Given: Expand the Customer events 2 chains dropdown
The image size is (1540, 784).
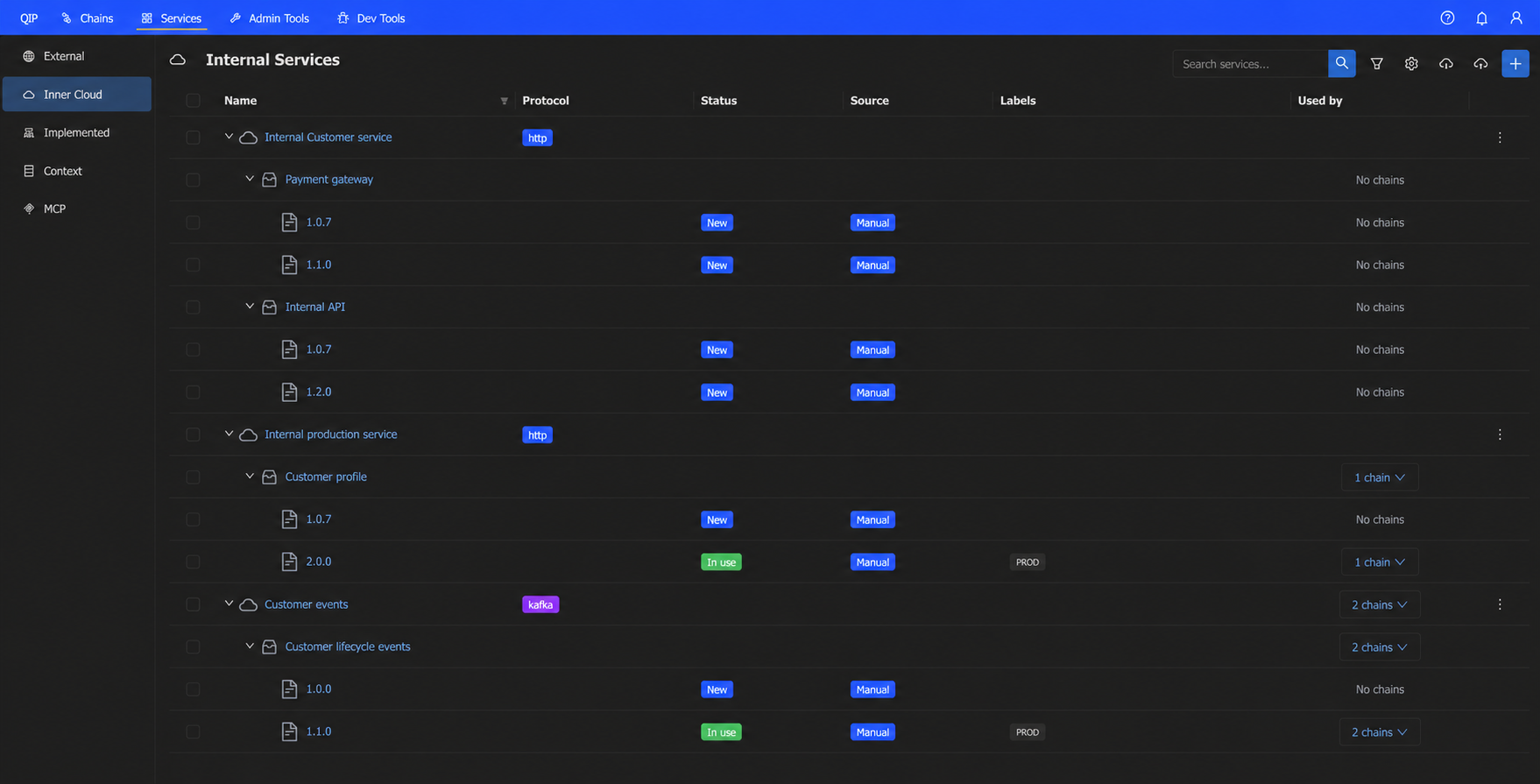Looking at the screenshot, I should (x=1379, y=604).
